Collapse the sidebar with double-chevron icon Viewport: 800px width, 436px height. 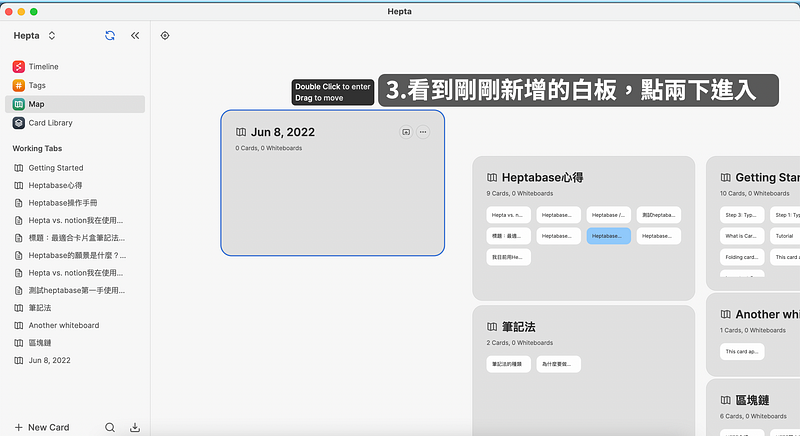click(135, 35)
